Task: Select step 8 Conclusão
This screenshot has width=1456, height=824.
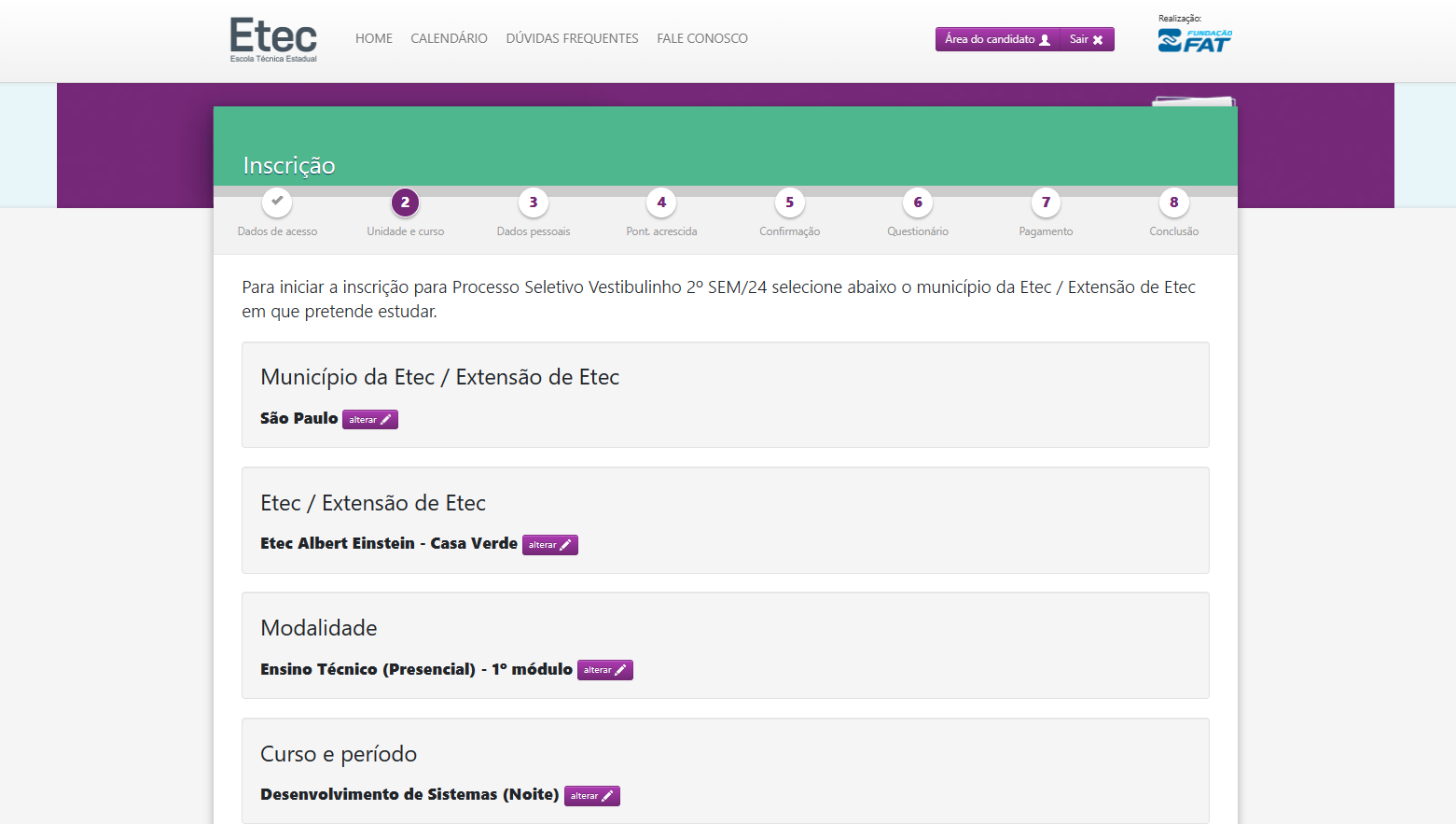Action: pos(1173,203)
